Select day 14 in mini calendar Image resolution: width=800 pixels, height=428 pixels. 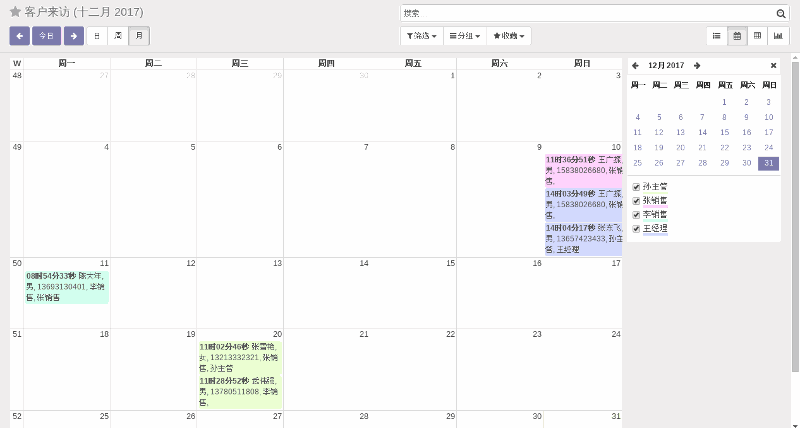(702, 132)
